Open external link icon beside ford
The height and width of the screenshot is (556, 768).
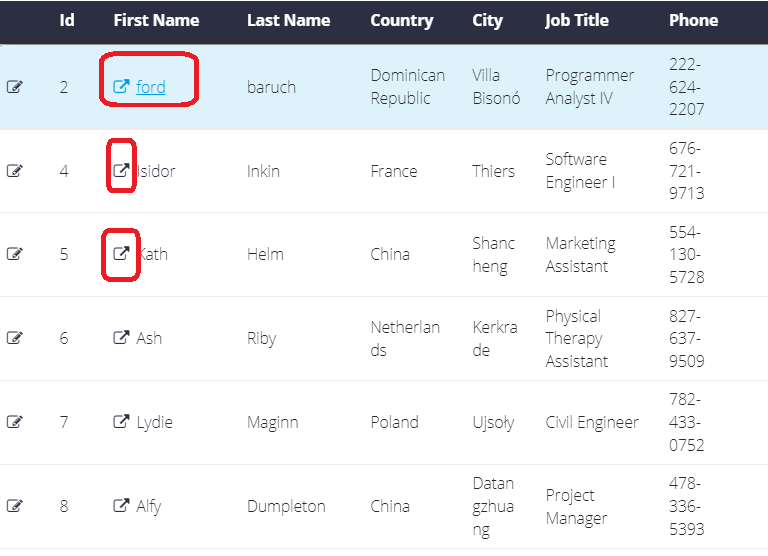point(121,86)
